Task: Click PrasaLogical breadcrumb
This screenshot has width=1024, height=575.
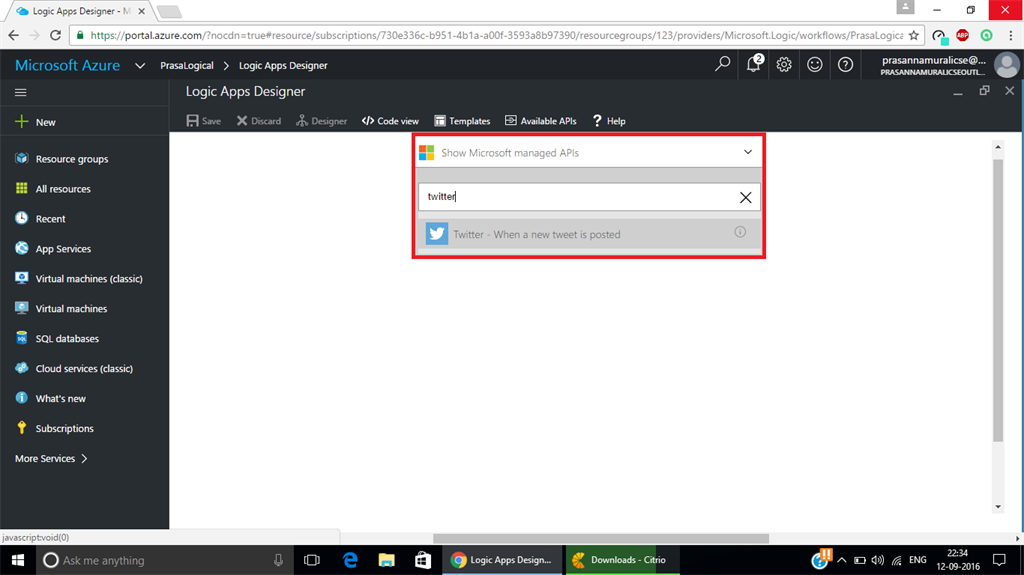Action: click(x=187, y=65)
